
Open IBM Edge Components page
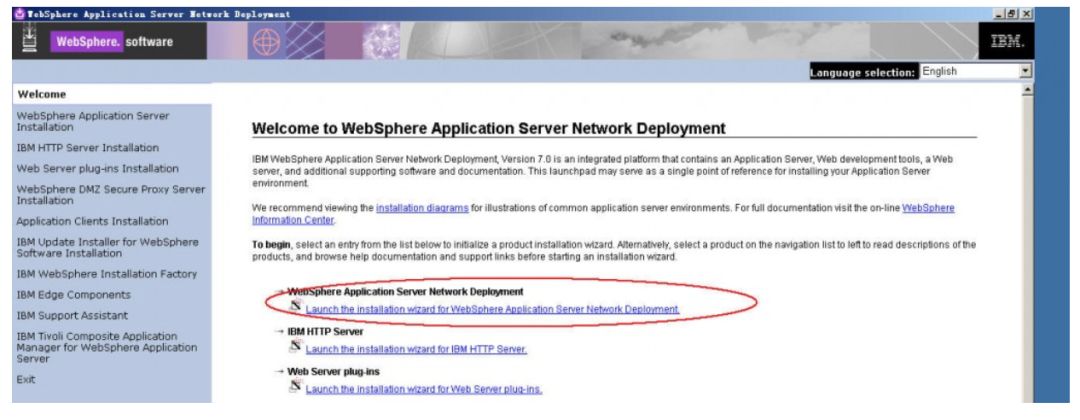[x=74, y=295]
